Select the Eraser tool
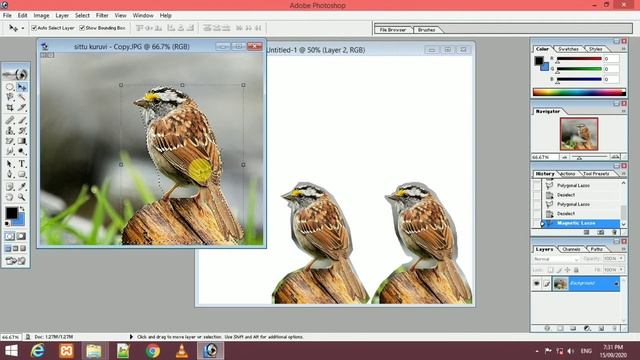 click(10, 141)
